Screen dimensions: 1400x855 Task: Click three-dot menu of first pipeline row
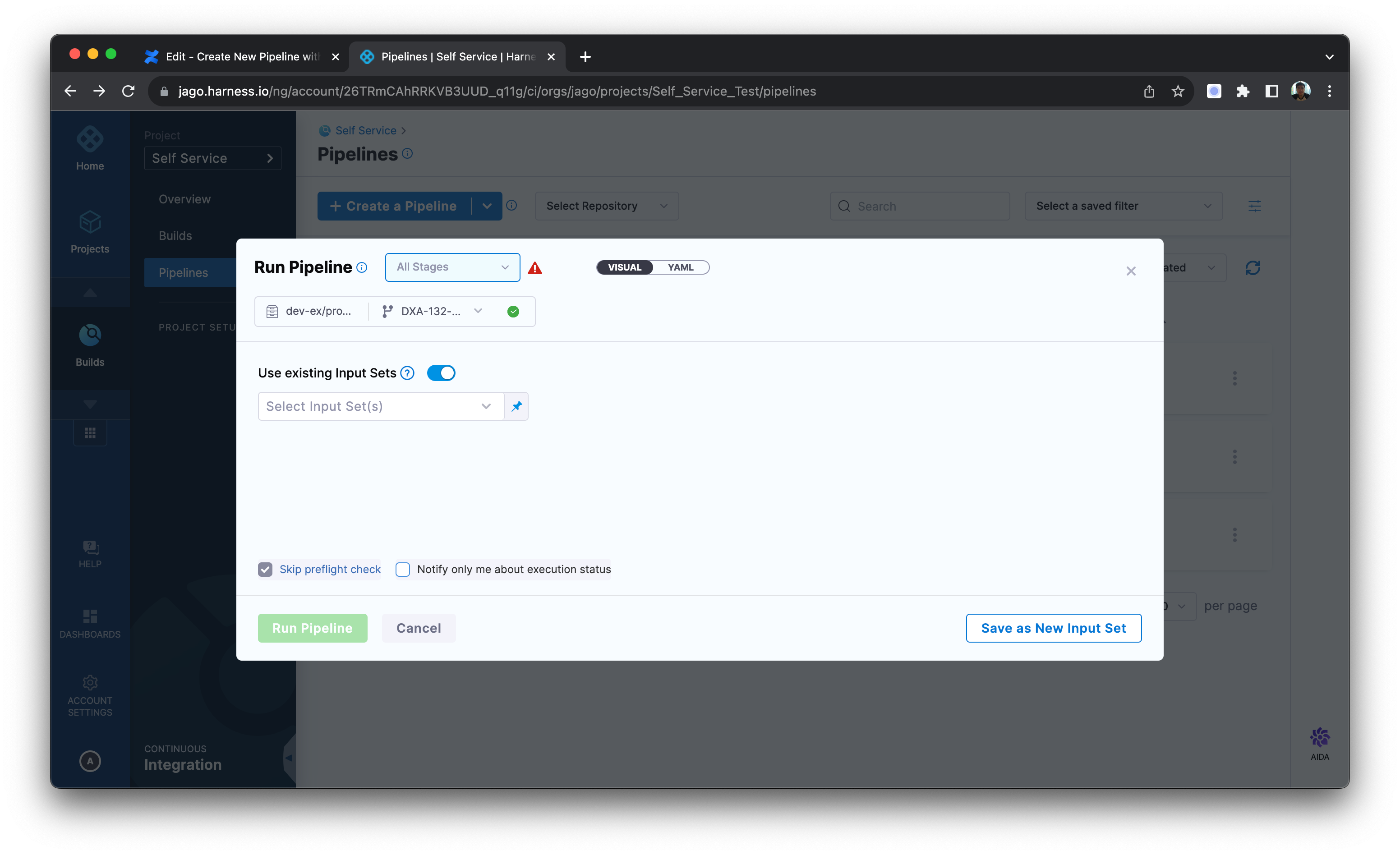pos(1234,378)
